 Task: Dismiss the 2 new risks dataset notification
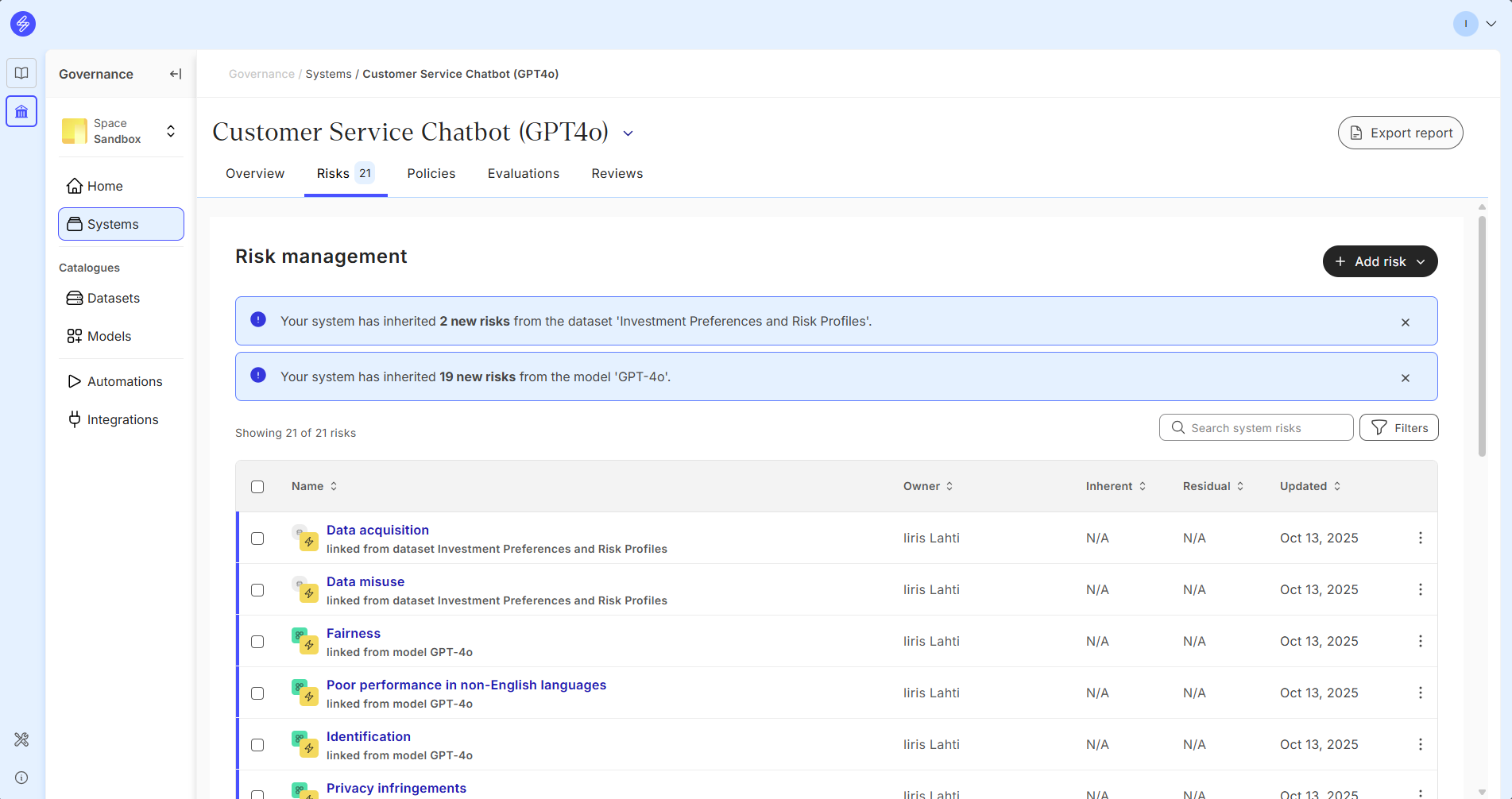[1405, 322]
